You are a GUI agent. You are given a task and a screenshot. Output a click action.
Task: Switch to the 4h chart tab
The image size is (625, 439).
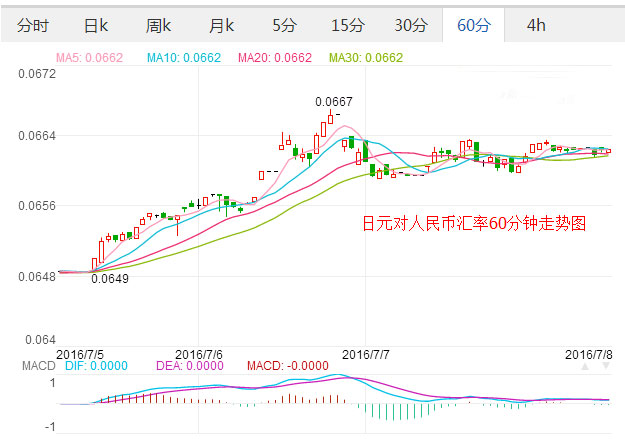click(x=536, y=26)
